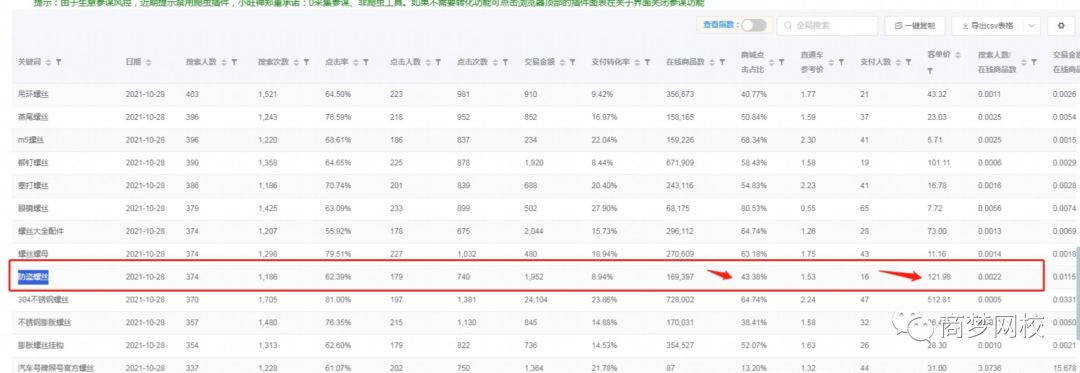Toggle the 查看指数 switch
Viewport: 1080px width, 373px height.
754,25
